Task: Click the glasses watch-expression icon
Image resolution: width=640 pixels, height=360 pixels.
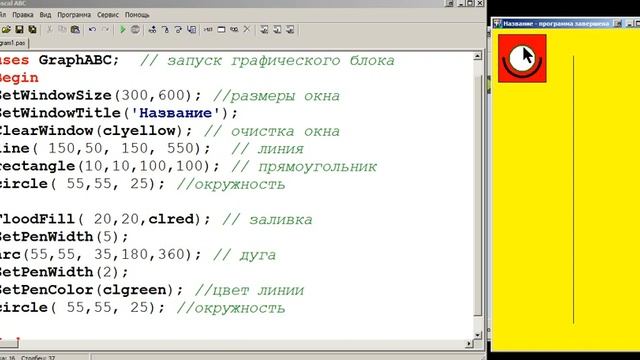Action: pos(234,30)
